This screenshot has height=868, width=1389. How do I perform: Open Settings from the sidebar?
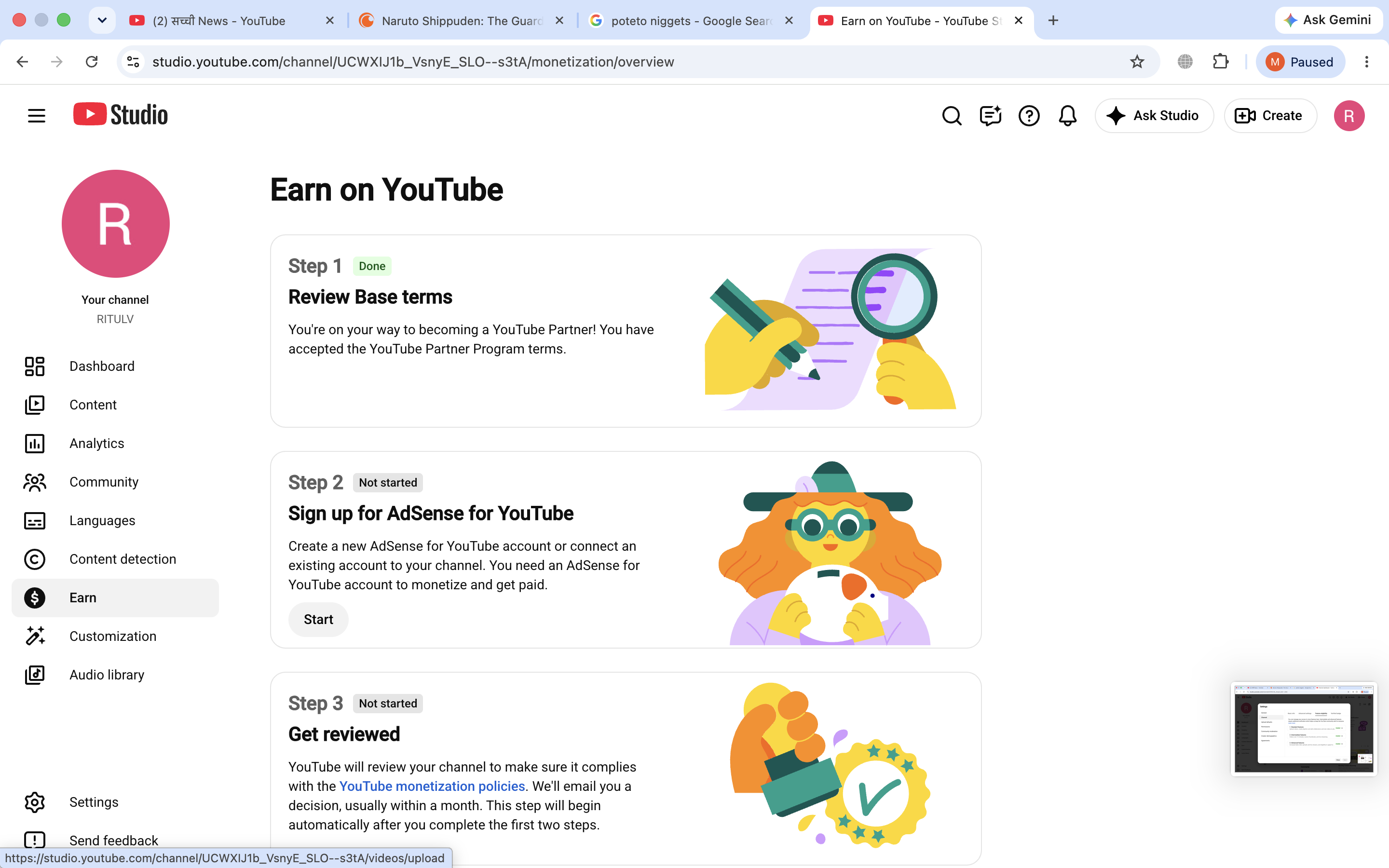(115, 802)
